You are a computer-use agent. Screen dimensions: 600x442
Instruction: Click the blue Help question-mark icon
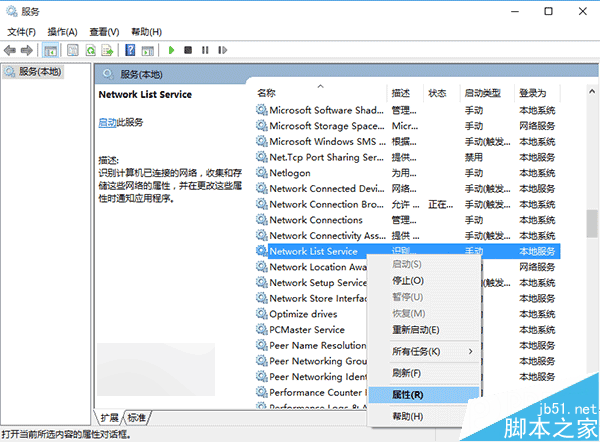tap(130, 50)
